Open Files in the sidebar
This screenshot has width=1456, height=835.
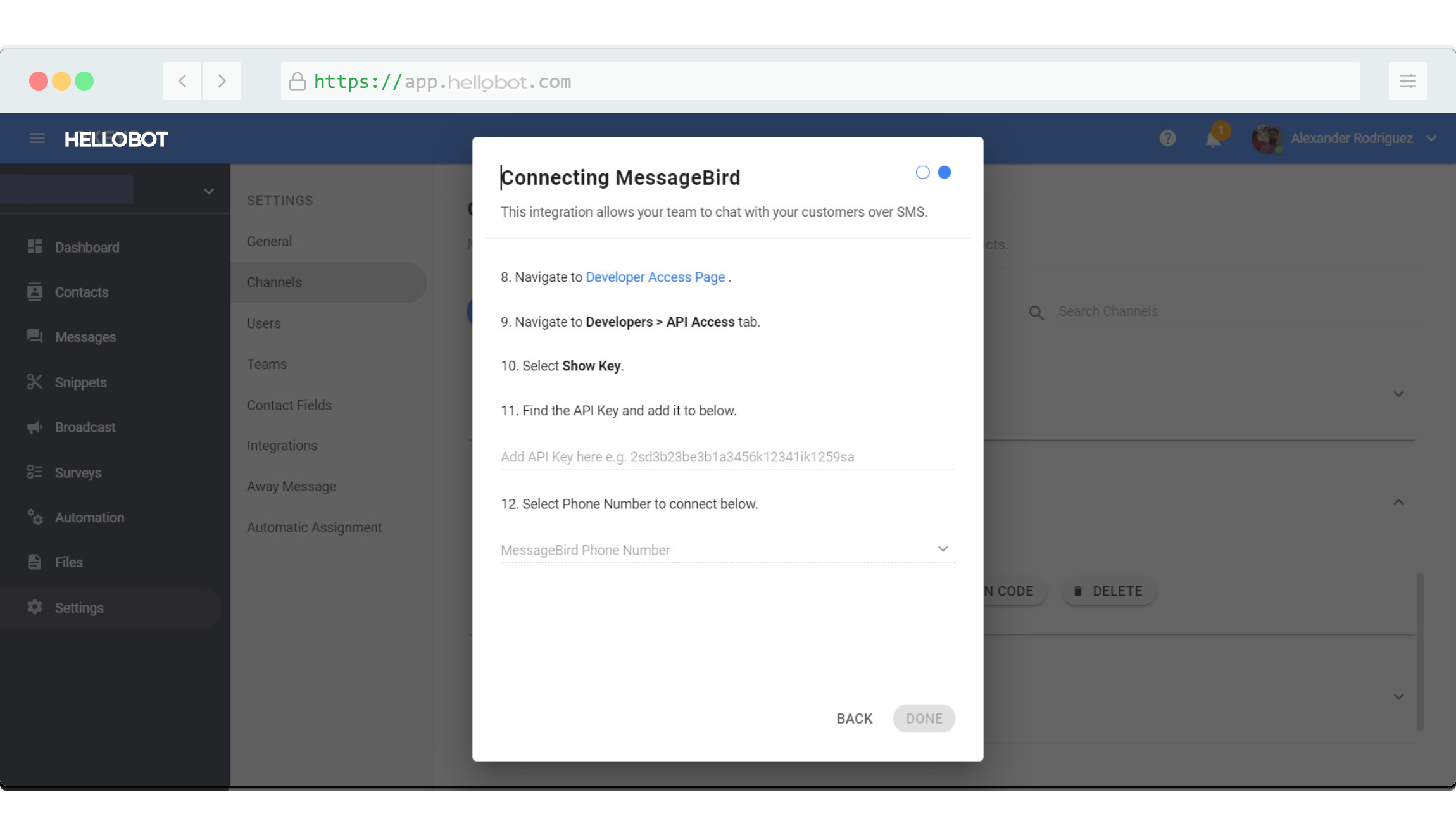coord(68,563)
